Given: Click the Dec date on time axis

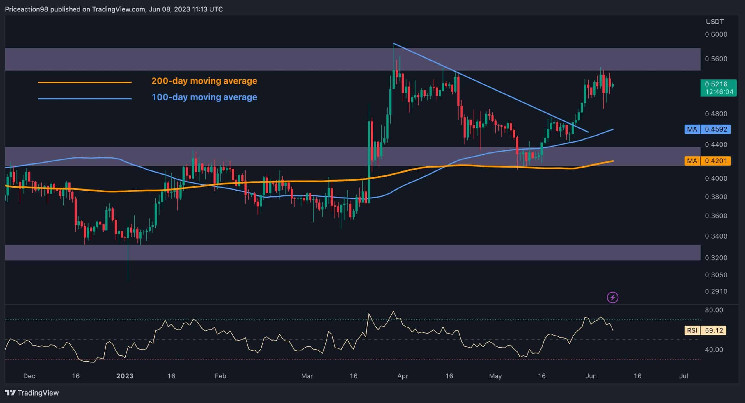Looking at the screenshot, I should tap(29, 376).
